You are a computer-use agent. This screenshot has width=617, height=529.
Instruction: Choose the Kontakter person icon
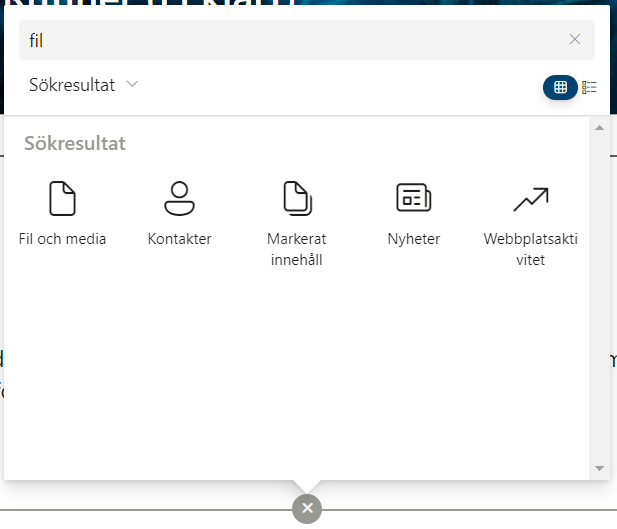(x=179, y=198)
